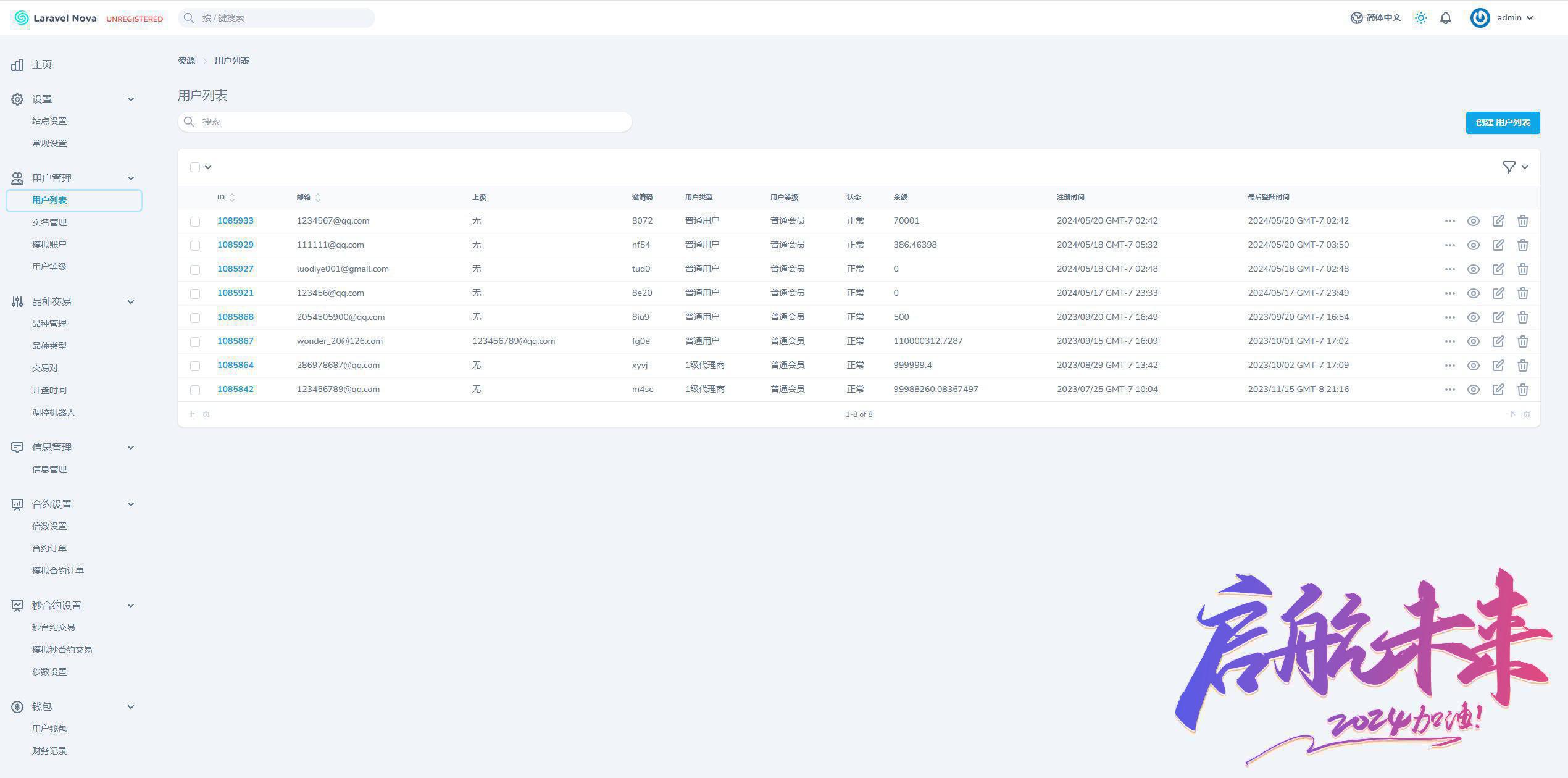
Task: Open the admin user dropdown arrow
Action: click(1530, 18)
